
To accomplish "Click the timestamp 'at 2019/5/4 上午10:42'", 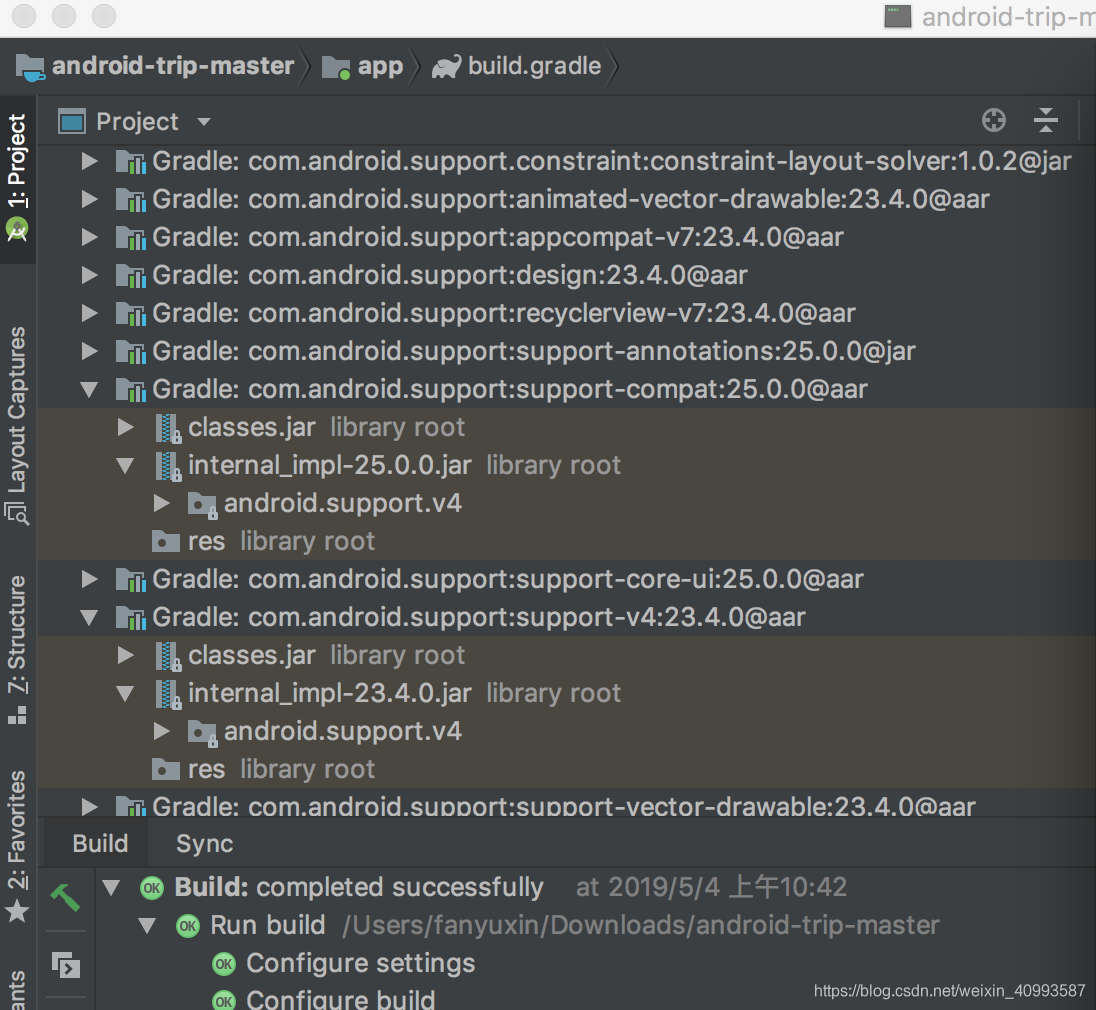I will [x=711, y=887].
